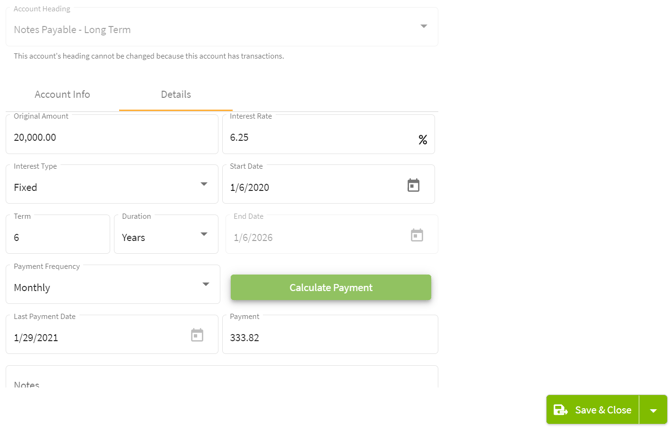Click the Save & Close button
The image size is (670, 430).
[602, 410]
